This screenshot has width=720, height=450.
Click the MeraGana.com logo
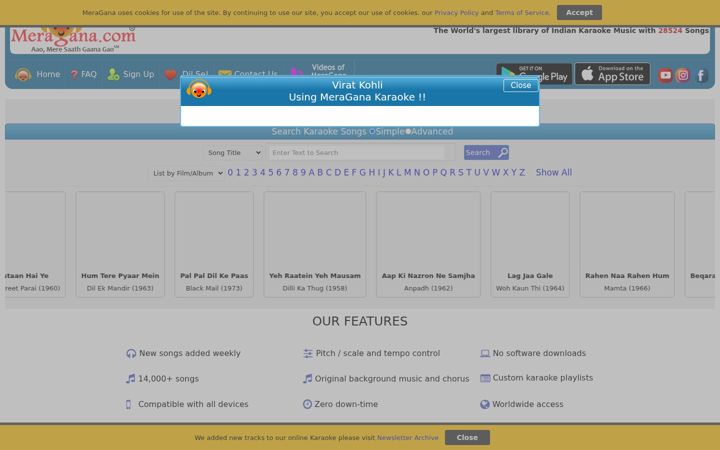[x=73, y=39]
